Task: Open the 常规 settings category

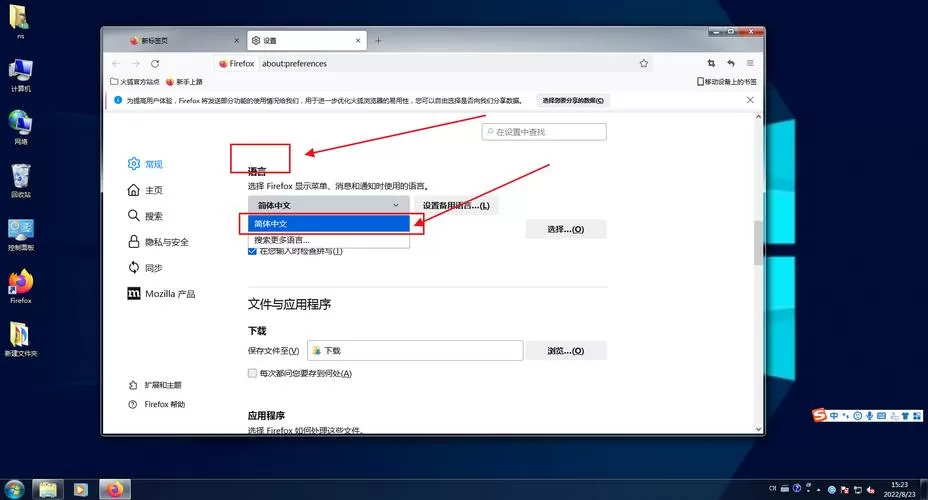Action: point(145,164)
